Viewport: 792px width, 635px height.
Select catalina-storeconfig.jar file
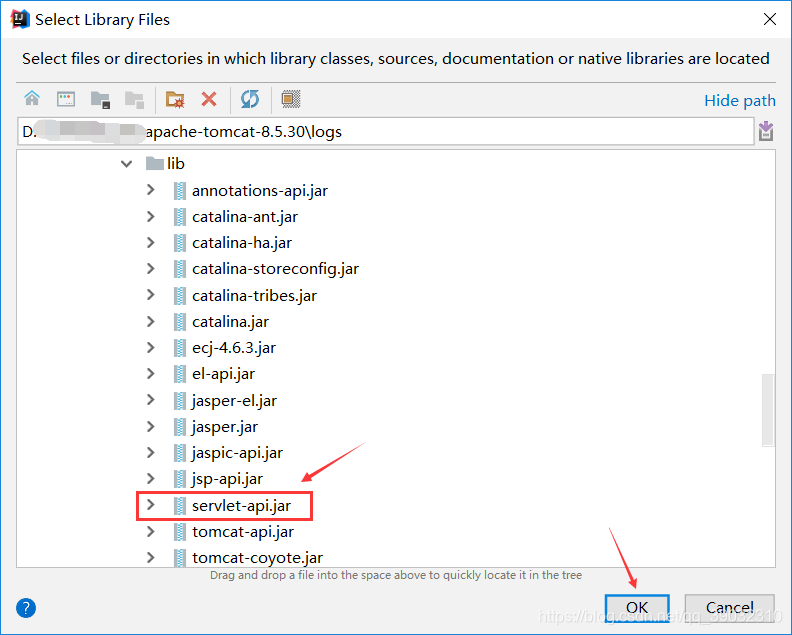266,269
